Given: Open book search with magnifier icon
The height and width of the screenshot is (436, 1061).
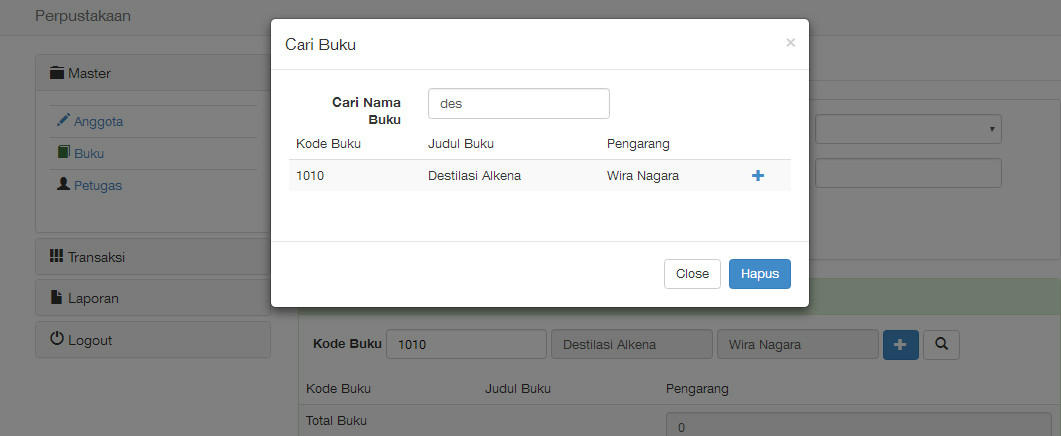Looking at the screenshot, I should (941, 345).
